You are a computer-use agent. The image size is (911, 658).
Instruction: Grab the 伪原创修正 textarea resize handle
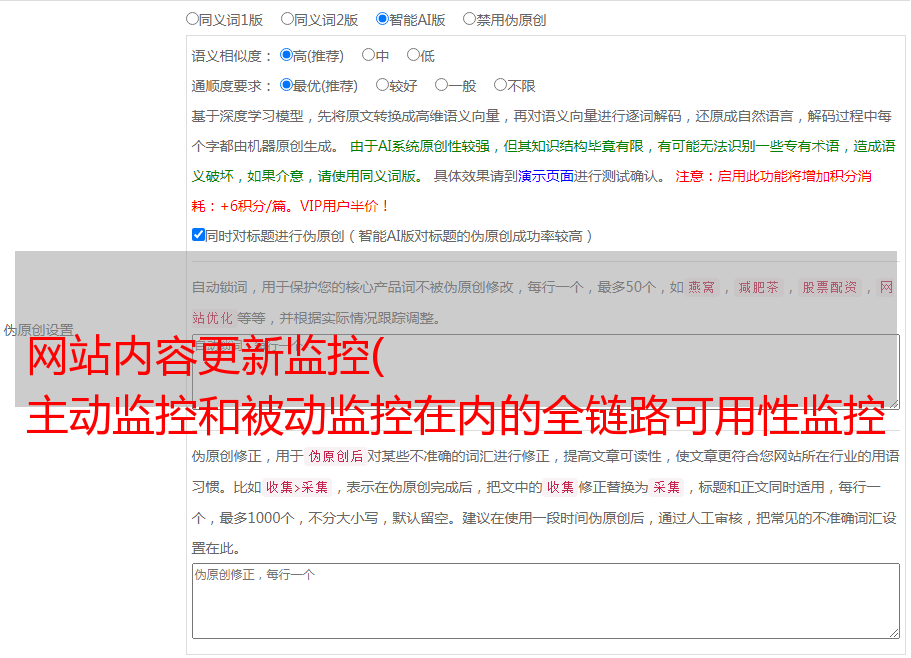click(894, 633)
